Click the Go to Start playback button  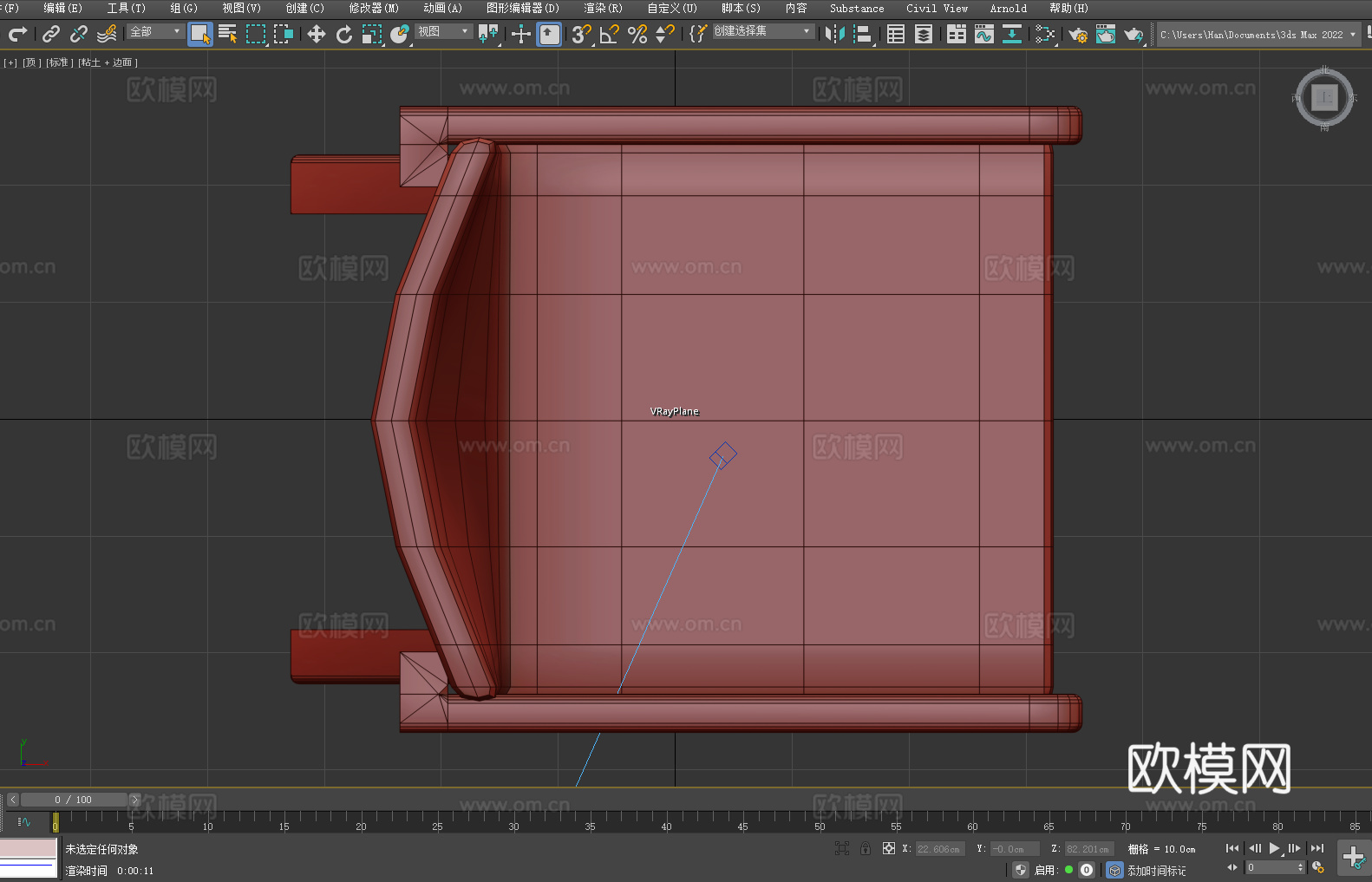click(x=1232, y=848)
